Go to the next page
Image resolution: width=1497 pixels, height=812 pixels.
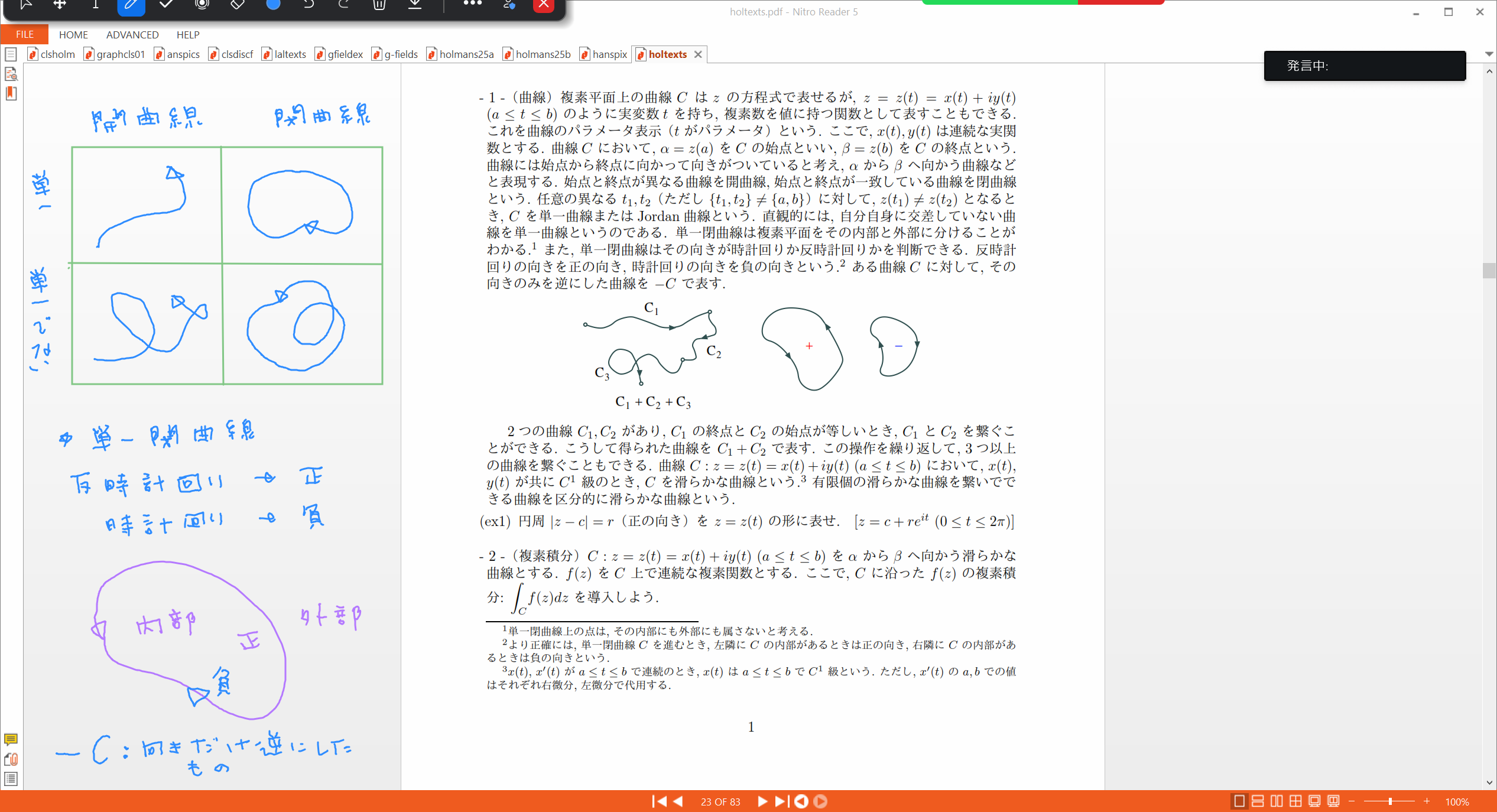(762, 801)
